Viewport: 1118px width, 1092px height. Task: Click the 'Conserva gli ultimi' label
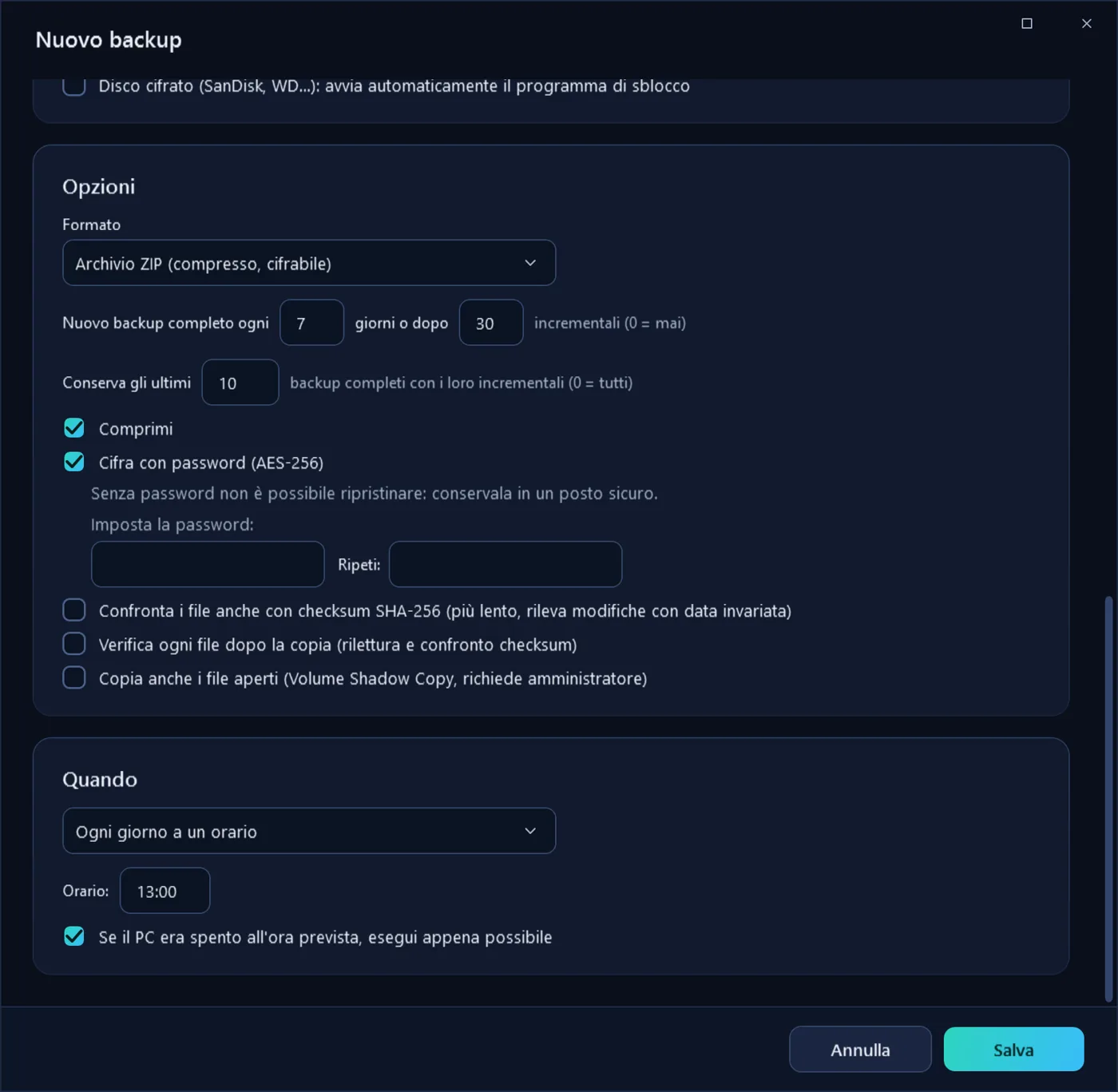tap(127, 383)
